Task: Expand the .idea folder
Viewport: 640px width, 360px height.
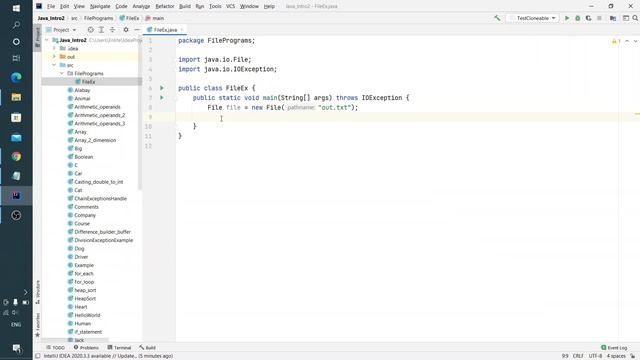Action: click(54, 49)
